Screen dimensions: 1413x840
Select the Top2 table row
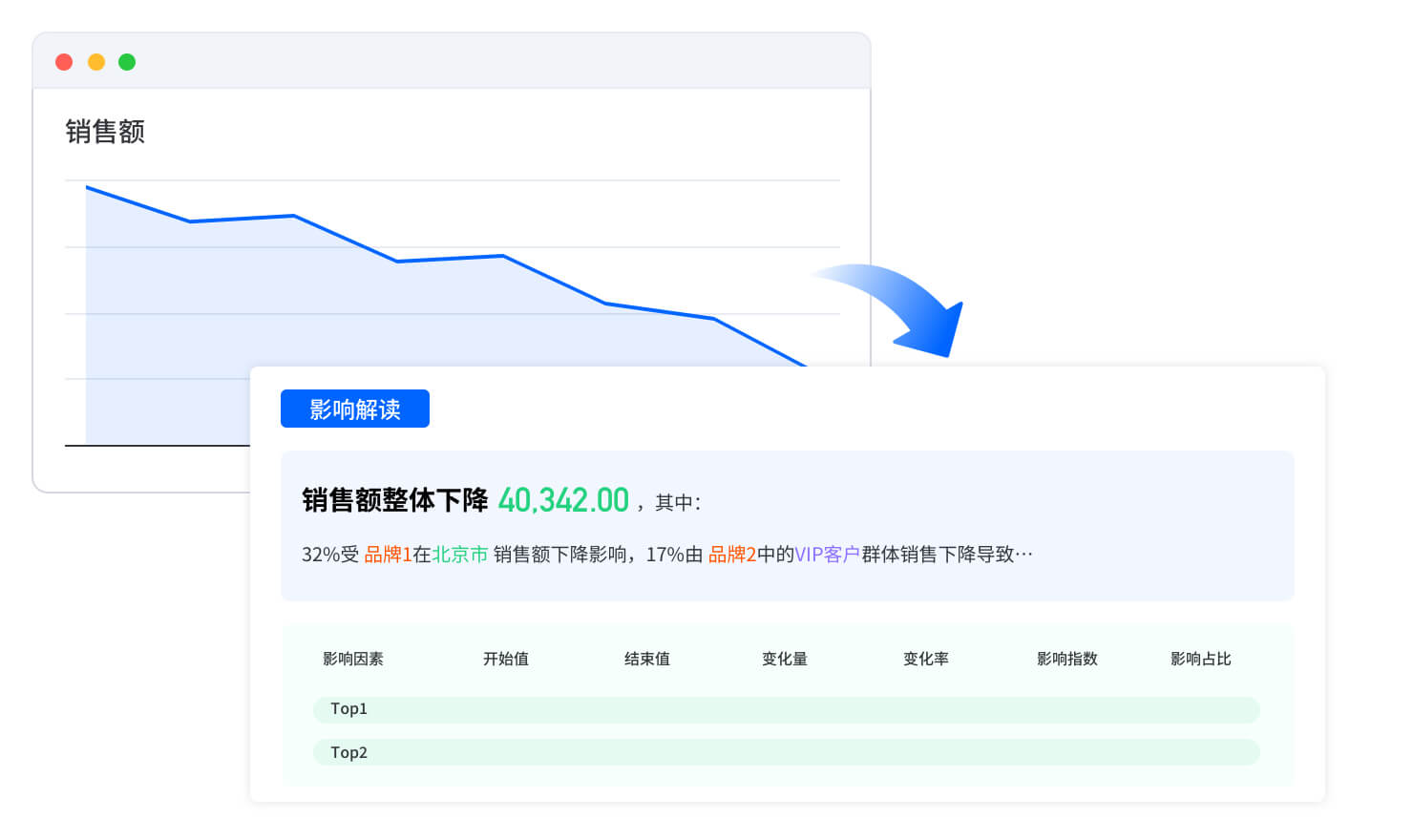[786, 752]
